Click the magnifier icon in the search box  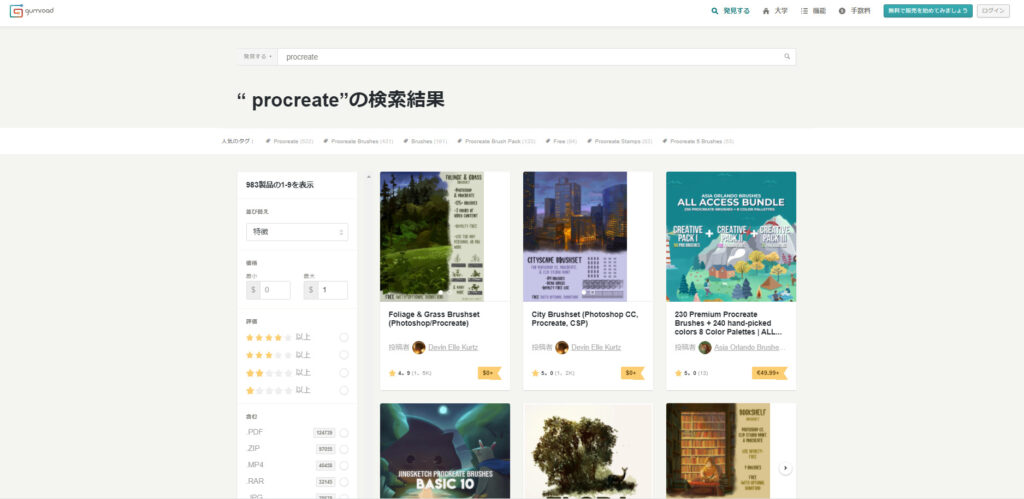click(788, 57)
